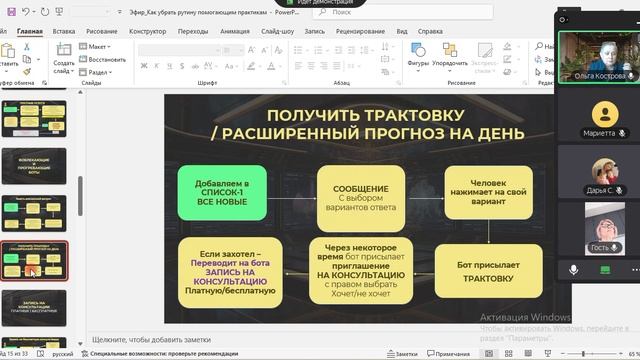Reset slide layout with Восстановить

[102, 59]
